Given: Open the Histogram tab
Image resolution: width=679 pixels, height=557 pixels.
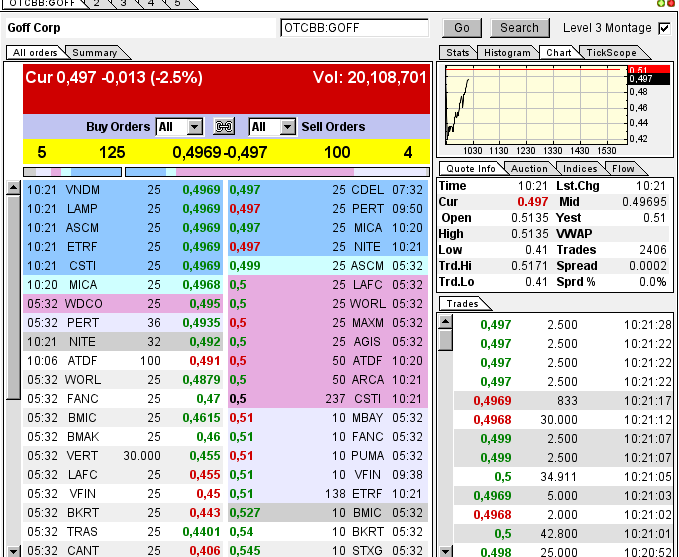Looking at the screenshot, I should (x=507, y=52).
